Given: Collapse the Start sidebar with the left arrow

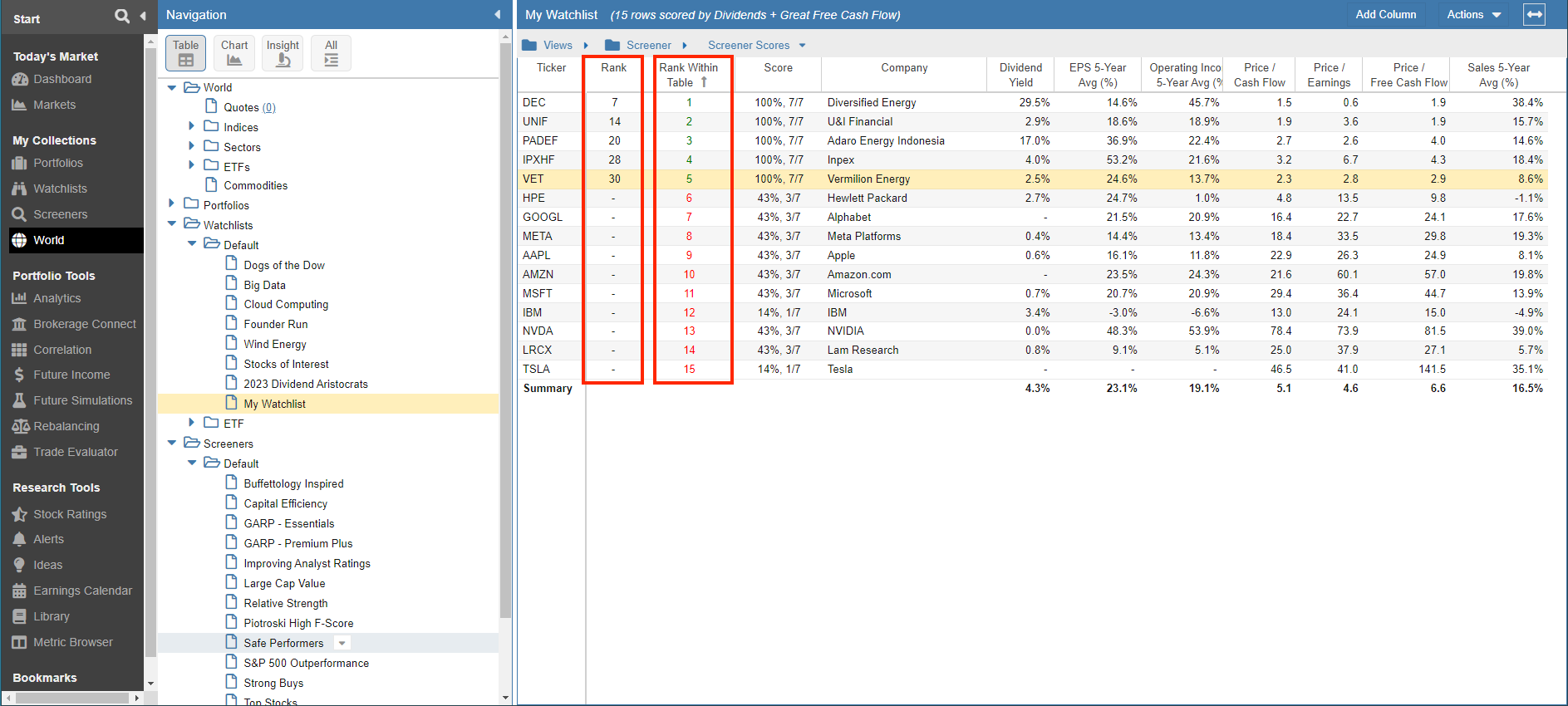Looking at the screenshot, I should 143,16.
